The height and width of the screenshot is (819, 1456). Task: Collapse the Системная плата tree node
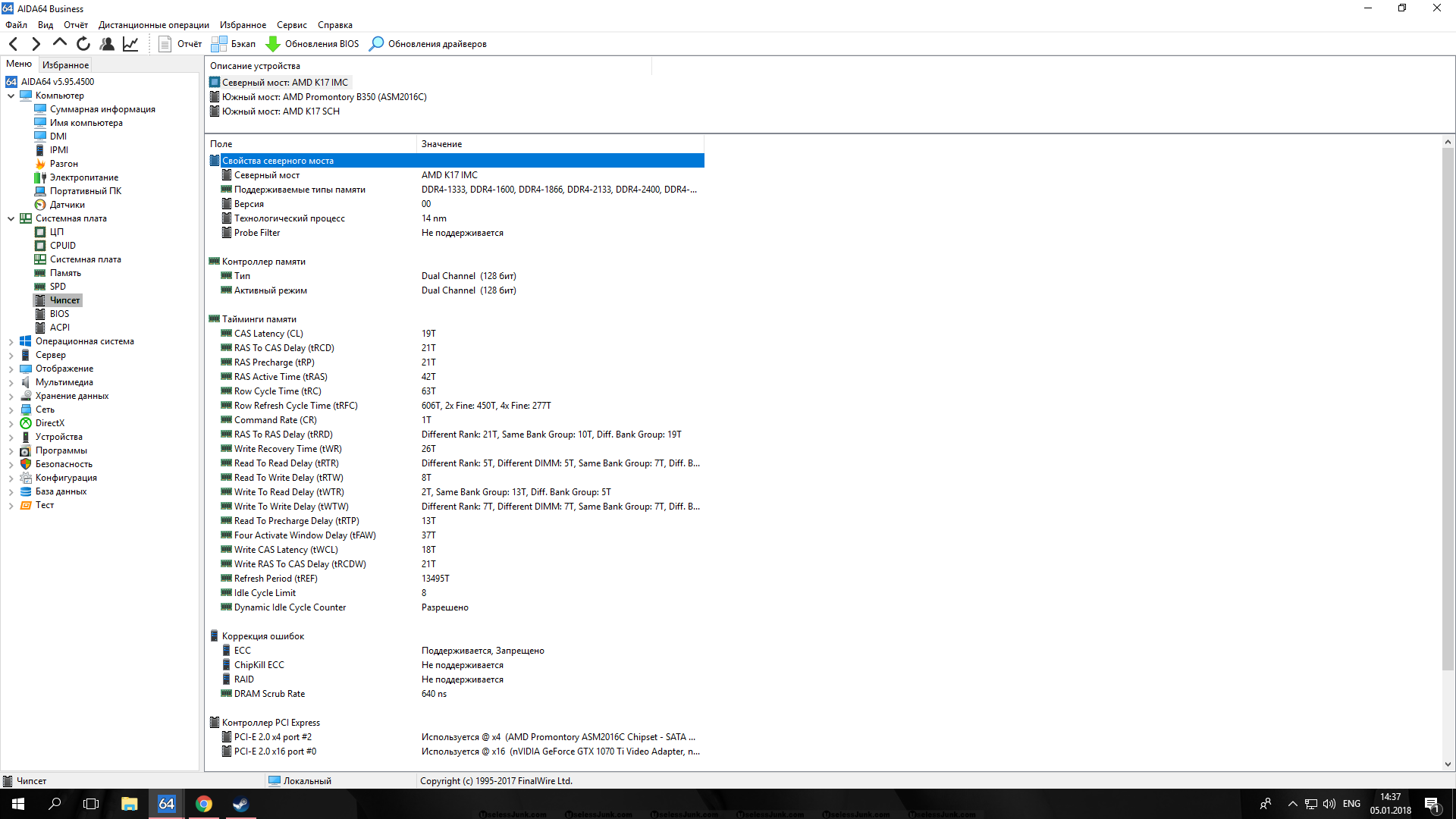pyautogui.click(x=11, y=218)
